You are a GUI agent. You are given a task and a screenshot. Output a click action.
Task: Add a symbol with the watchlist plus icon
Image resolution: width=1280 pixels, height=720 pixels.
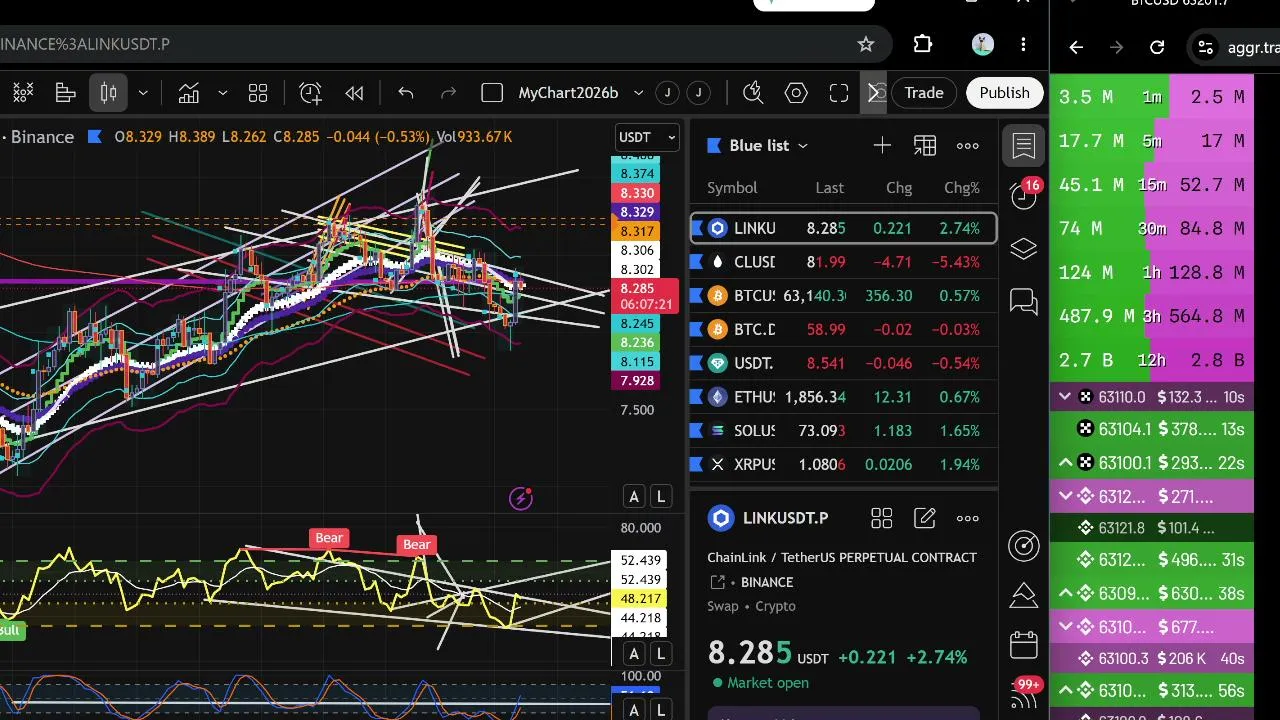coord(882,146)
